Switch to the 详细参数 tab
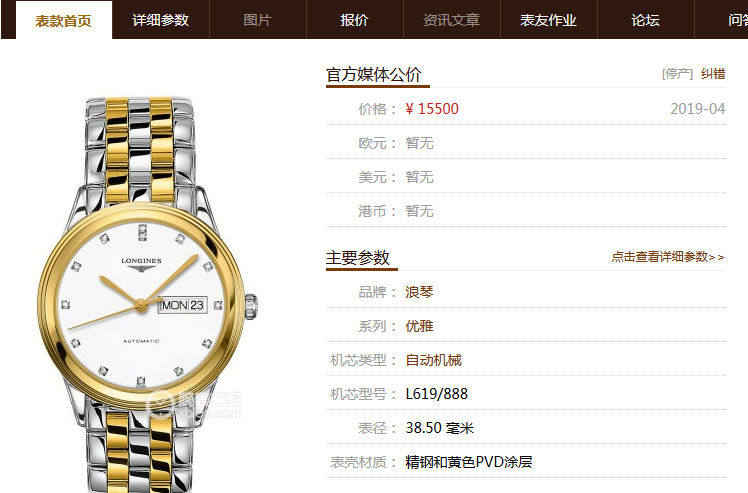The width and height of the screenshot is (748, 493). point(161,20)
